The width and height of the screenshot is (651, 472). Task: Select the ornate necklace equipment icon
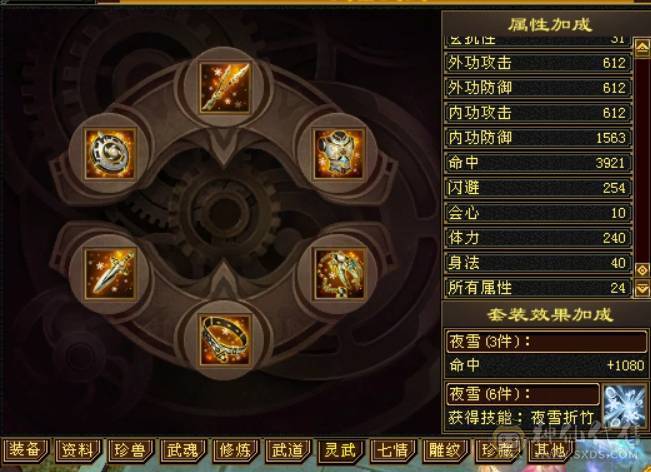(x=340, y=274)
